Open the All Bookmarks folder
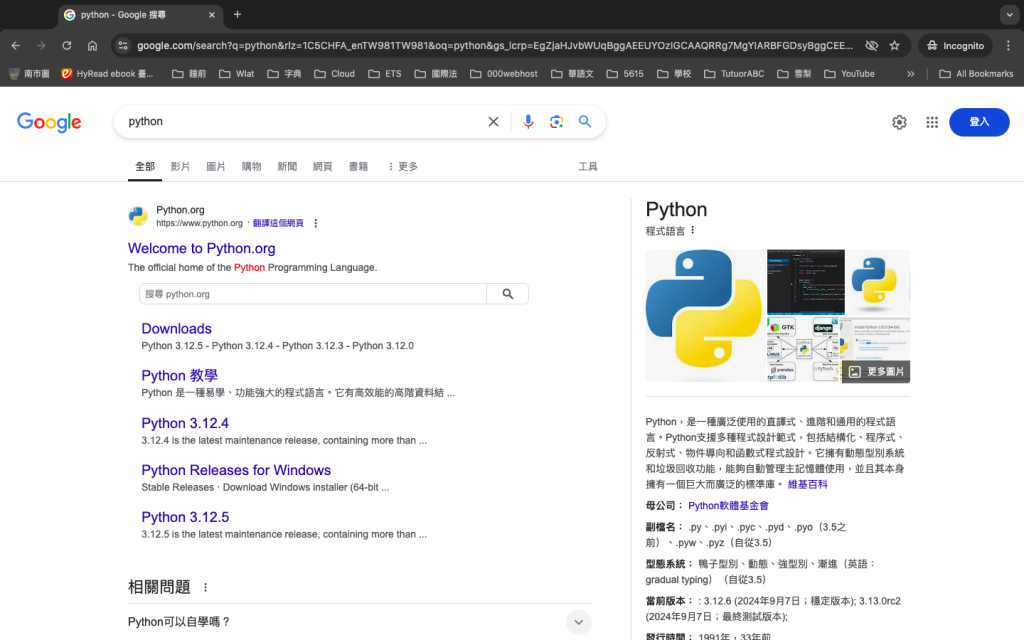1024x640 pixels. point(976,74)
